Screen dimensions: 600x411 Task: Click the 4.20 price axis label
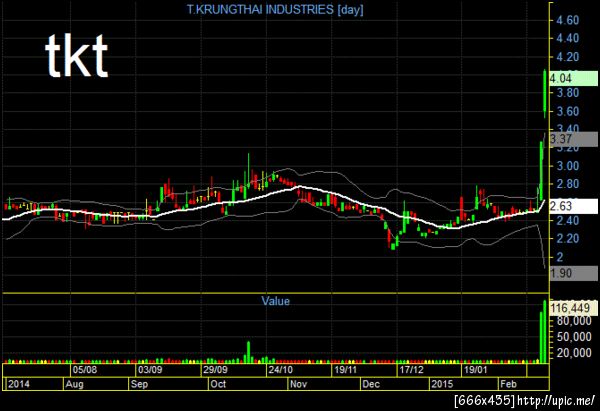pyautogui.click(x=568, y=57)
